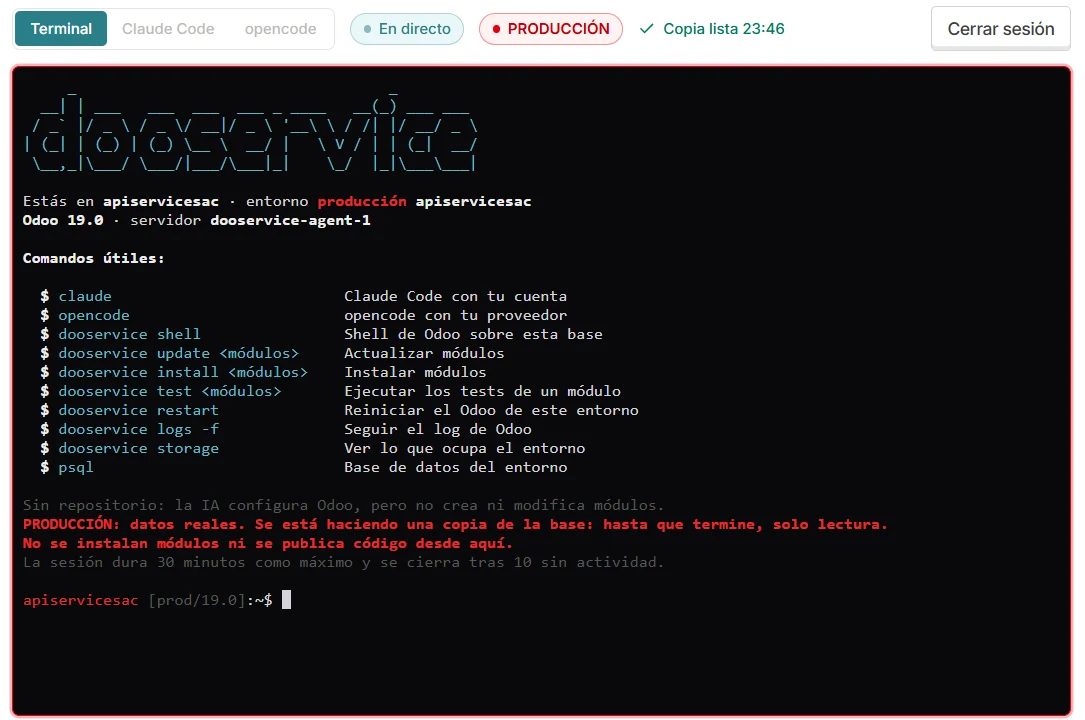The height and width of the screenshot is (720, 1085).
Task: Click the red 'producción' word in terminal
Action: pyautogui.click(x=362, y=201)
